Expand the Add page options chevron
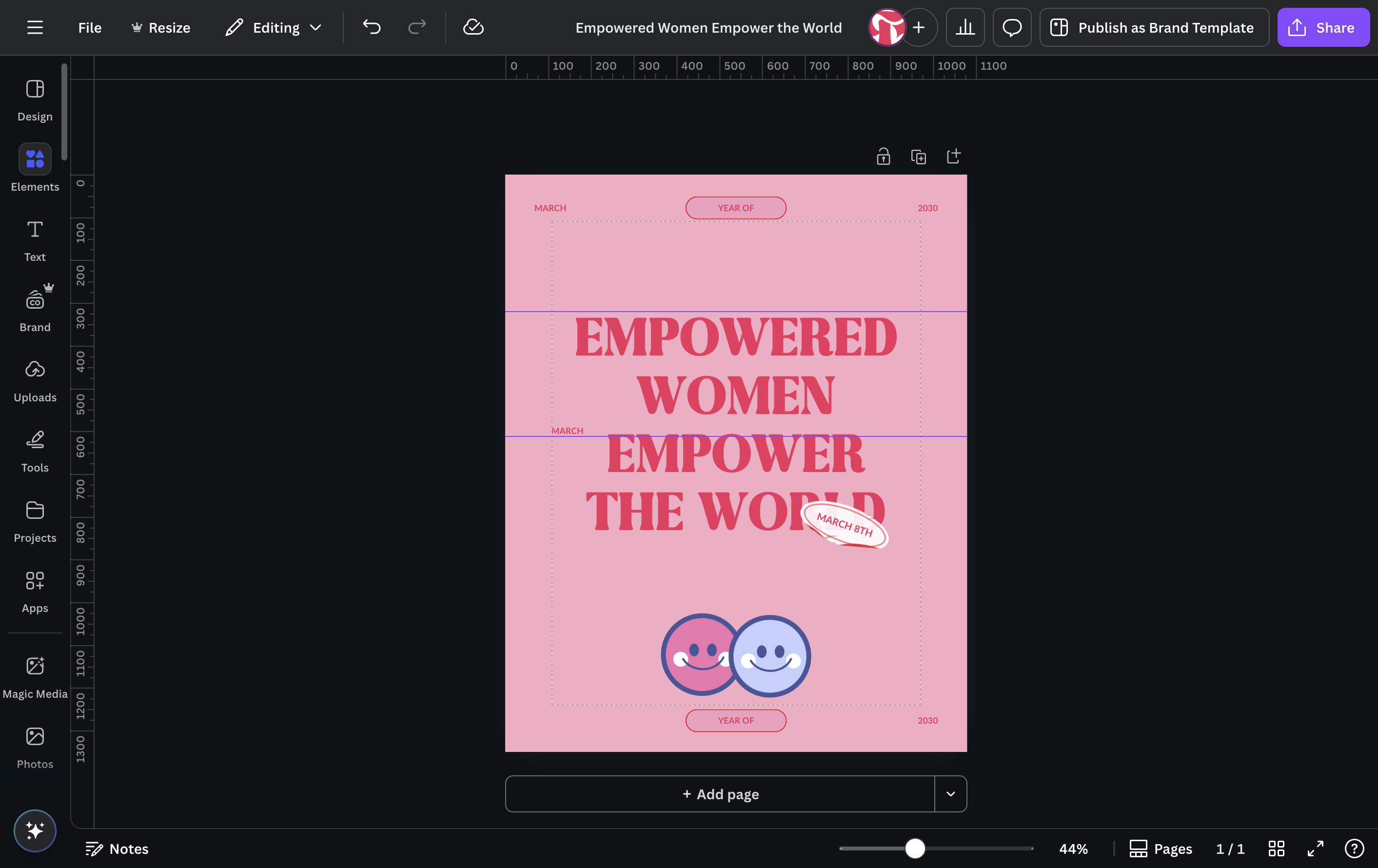Screen dimensions: 1378x868 point(950,793)
